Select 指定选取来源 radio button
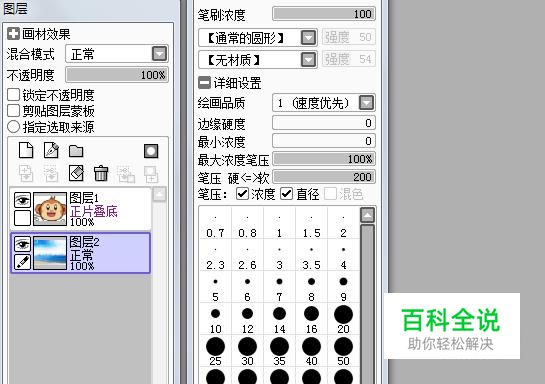This screenshot has height=384, width=545. tap(13, 126)
